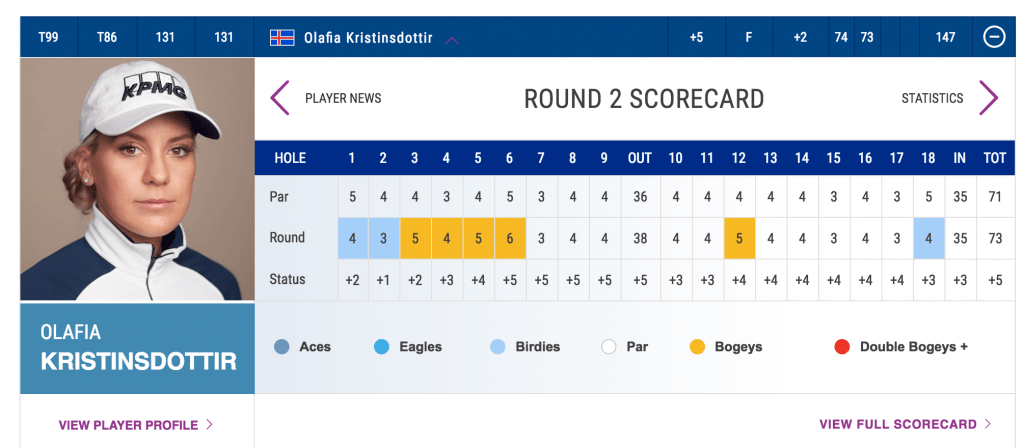Collapse caret next to Olafia Kristinsdottir

click(x=452, y=40)
